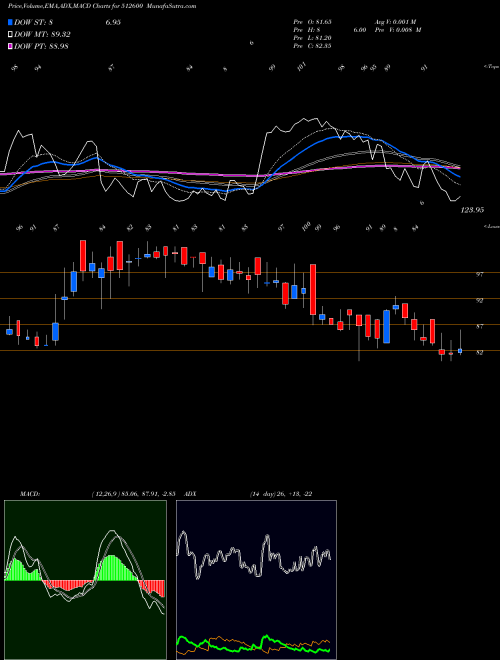Image resolution: width=500 pixels, height=660 pixels.
Task: Open the ADX indicator panel
Action: coord(256,580)
